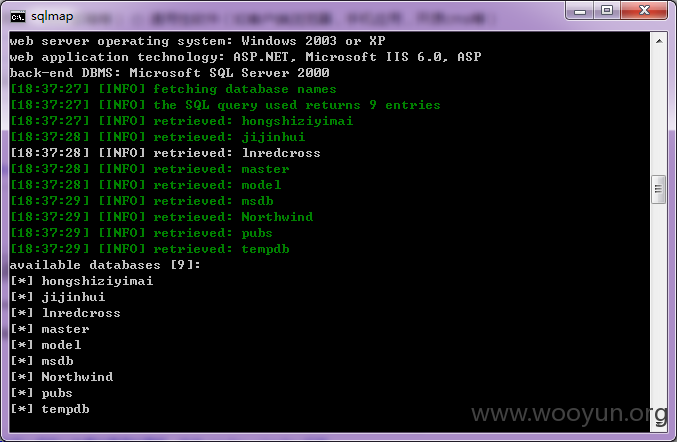Click the 'available databases [9]:' line
Image resolution: width=677 pixels, height=442 pixels.
tap(105, 265)
